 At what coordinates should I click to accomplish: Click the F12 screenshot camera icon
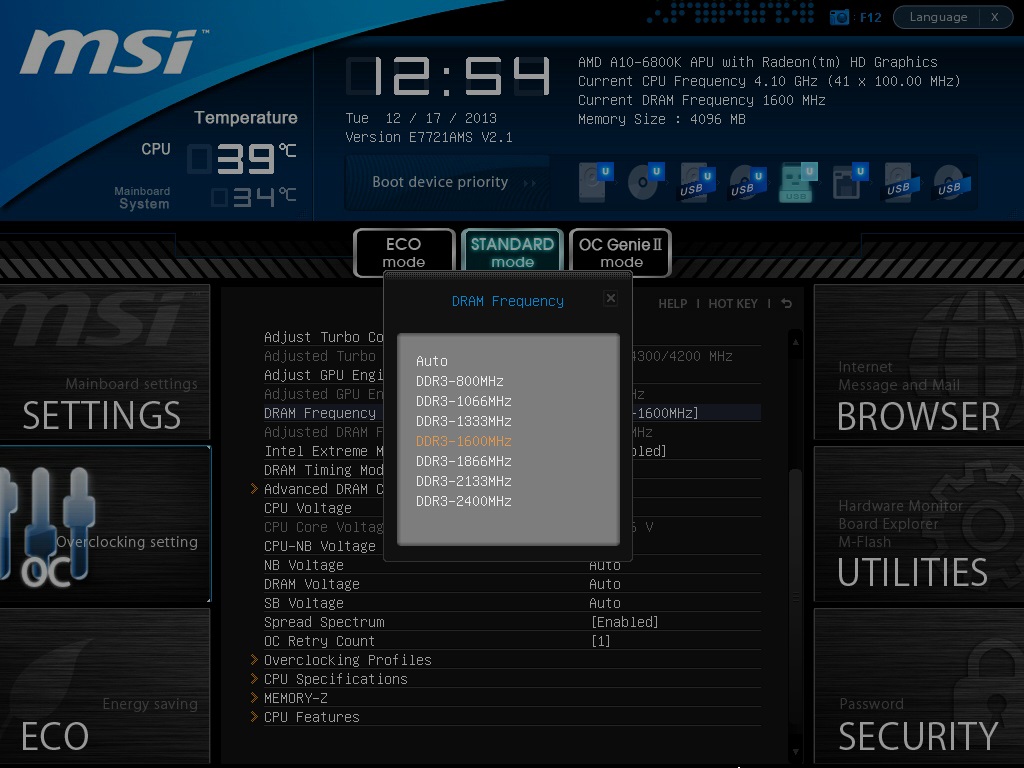[839, 17]
